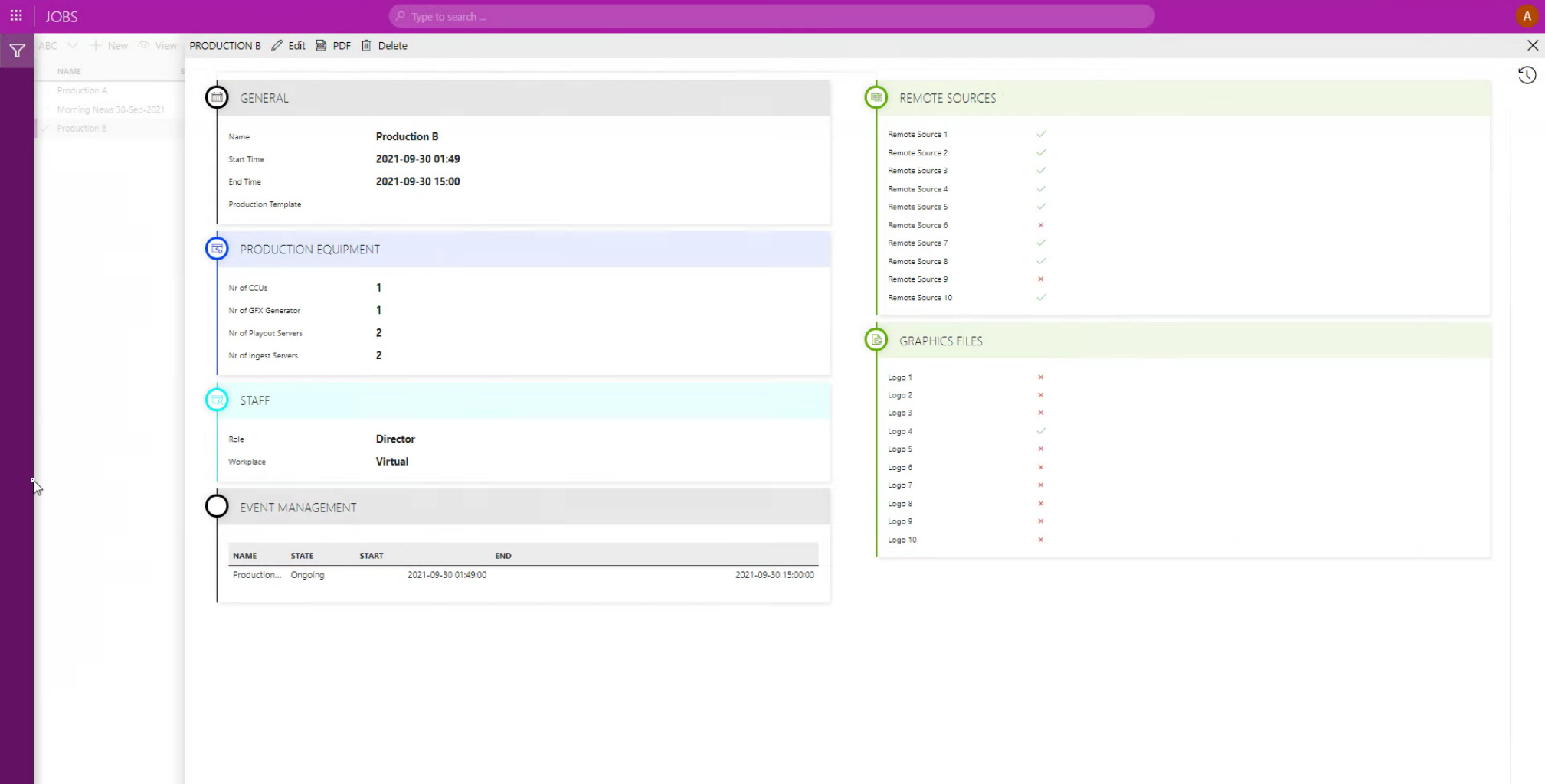Click the Event Management circle icon
This screenshot has height=784, width=1545.
217,506
